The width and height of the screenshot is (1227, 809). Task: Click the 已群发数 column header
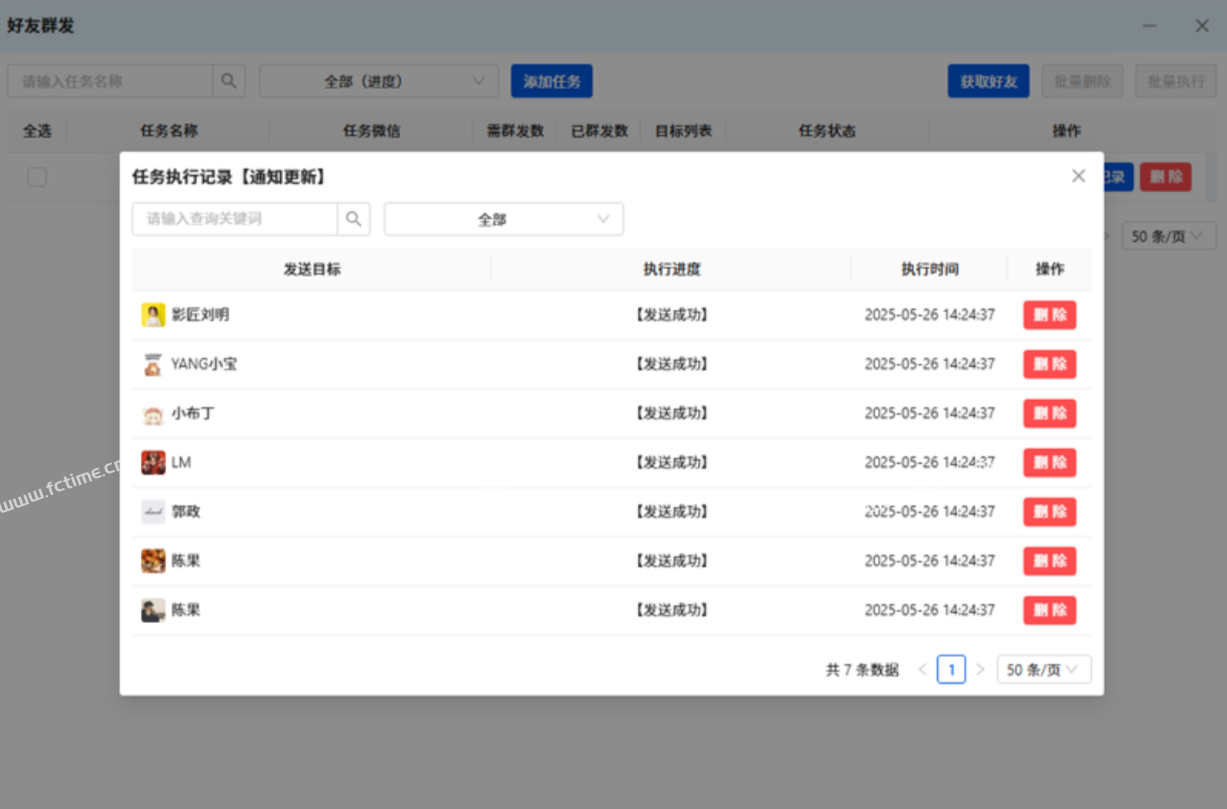coord(599,130)
